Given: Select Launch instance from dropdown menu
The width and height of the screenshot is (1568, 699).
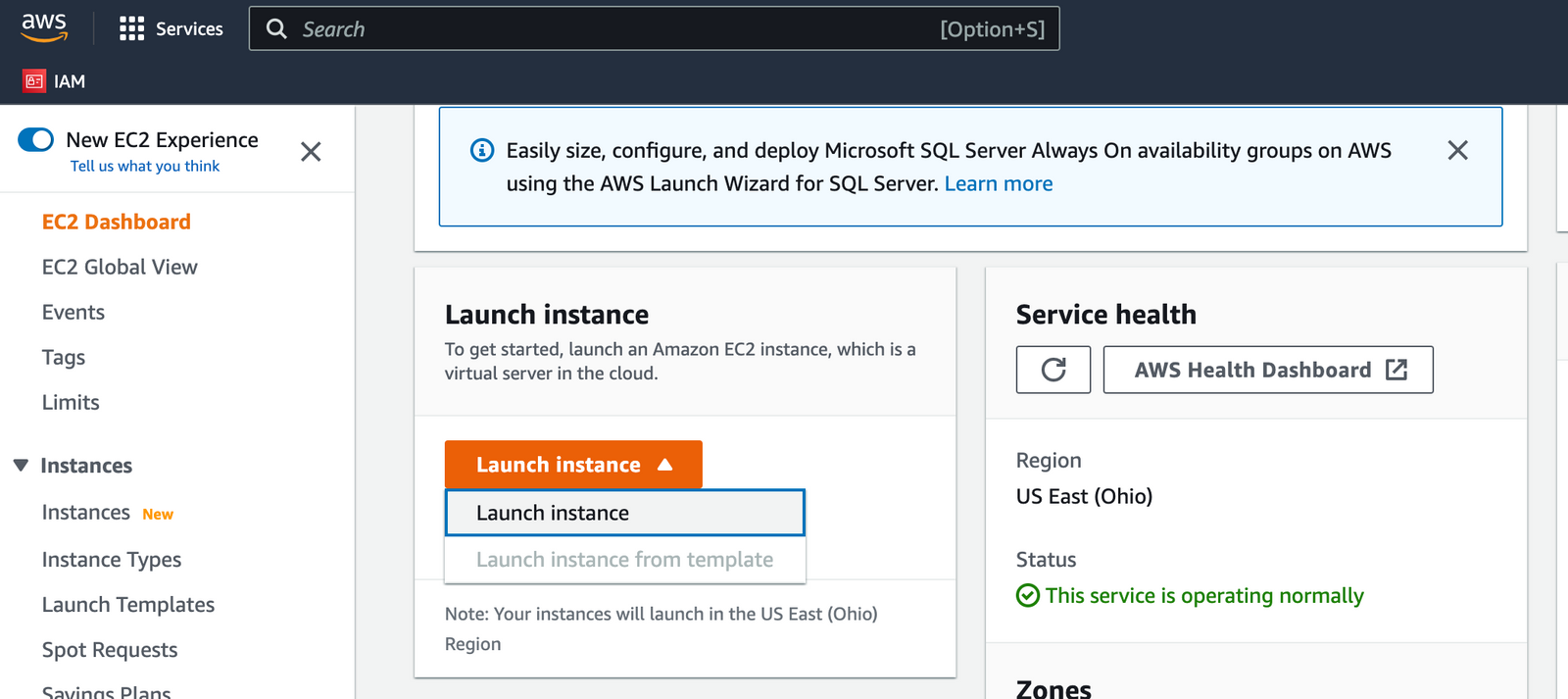Looking at the screenshot, I should [625, 513].
